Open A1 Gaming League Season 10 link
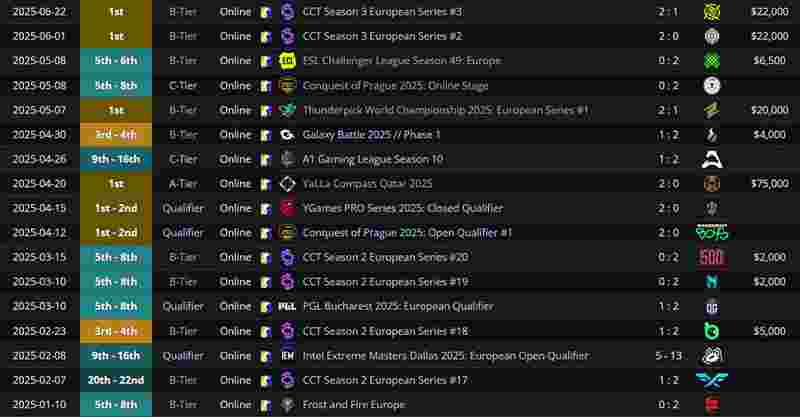The height and width of the screenshot is (417, 800). pos(373,159)
